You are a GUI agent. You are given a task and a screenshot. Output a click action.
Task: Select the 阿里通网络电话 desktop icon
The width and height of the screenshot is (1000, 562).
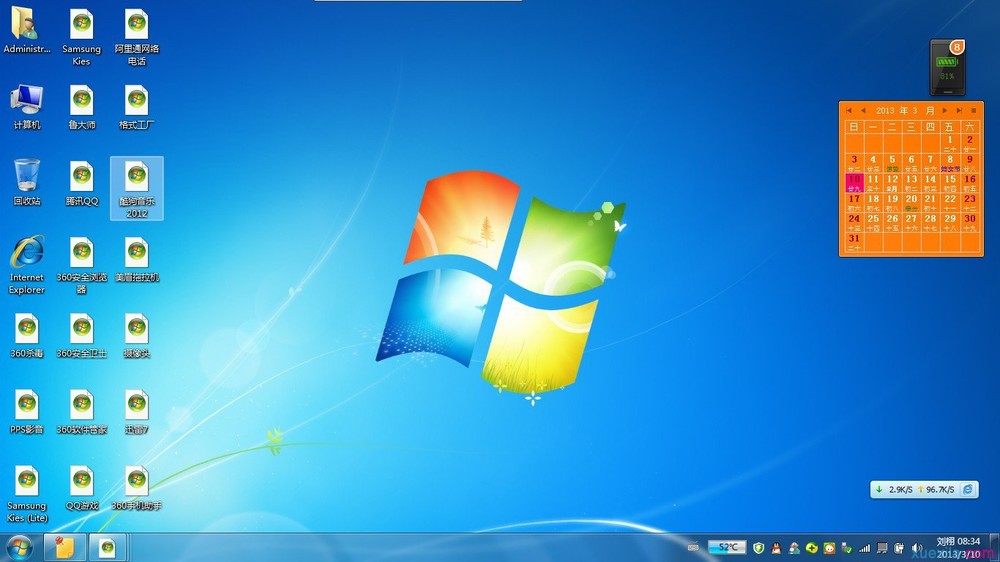136,37
